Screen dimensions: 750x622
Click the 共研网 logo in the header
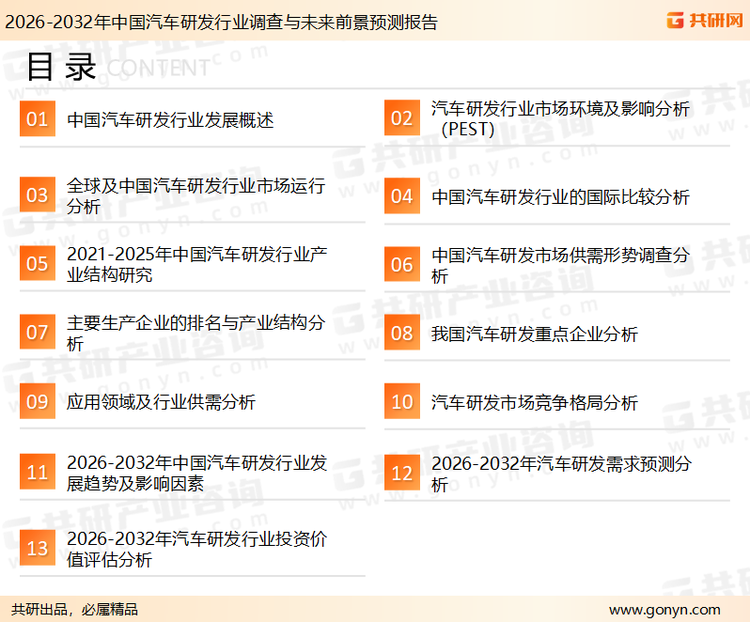[705, 20]
